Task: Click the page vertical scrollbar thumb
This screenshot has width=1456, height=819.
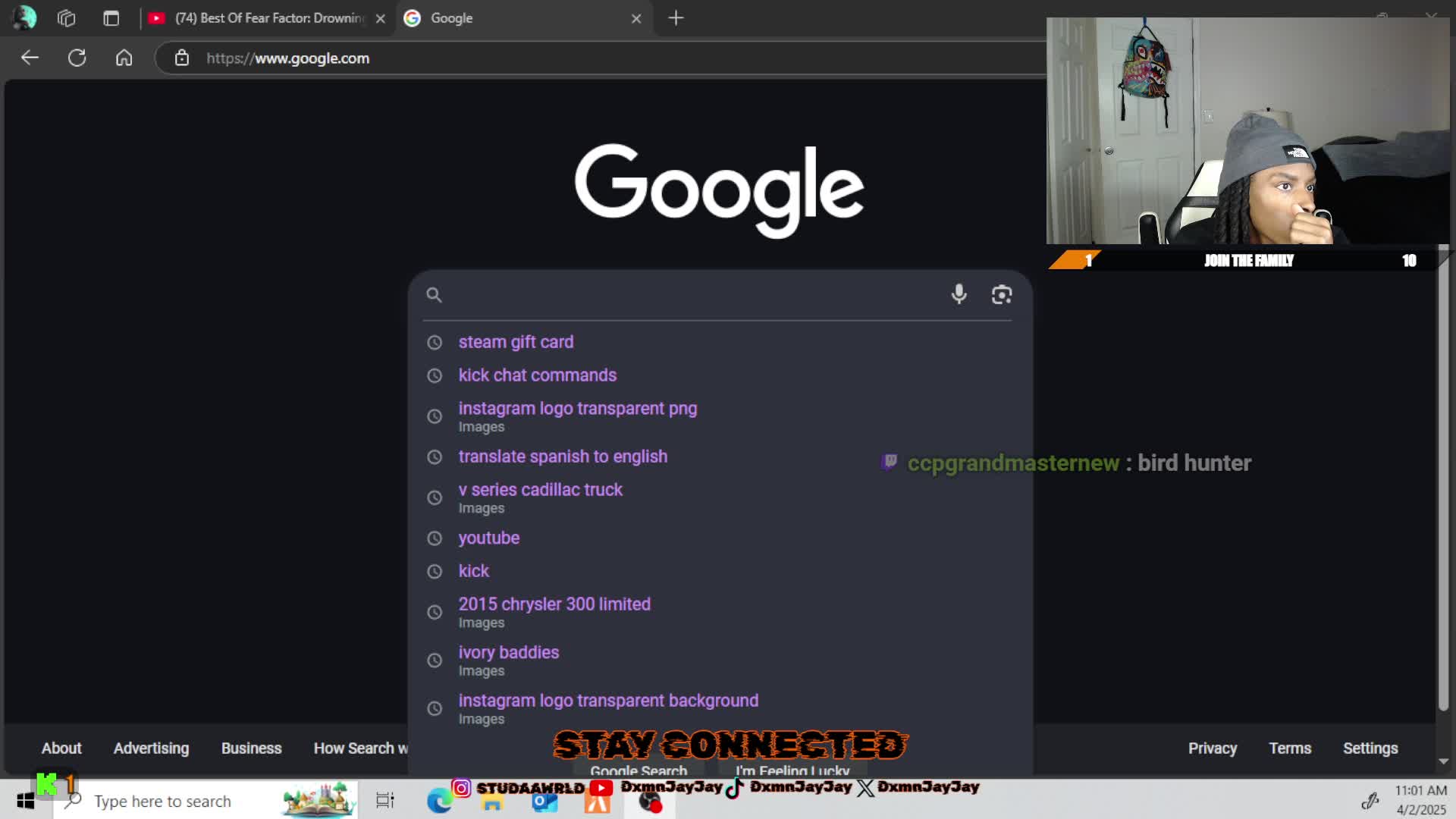Action: (x=1443, y=478)
